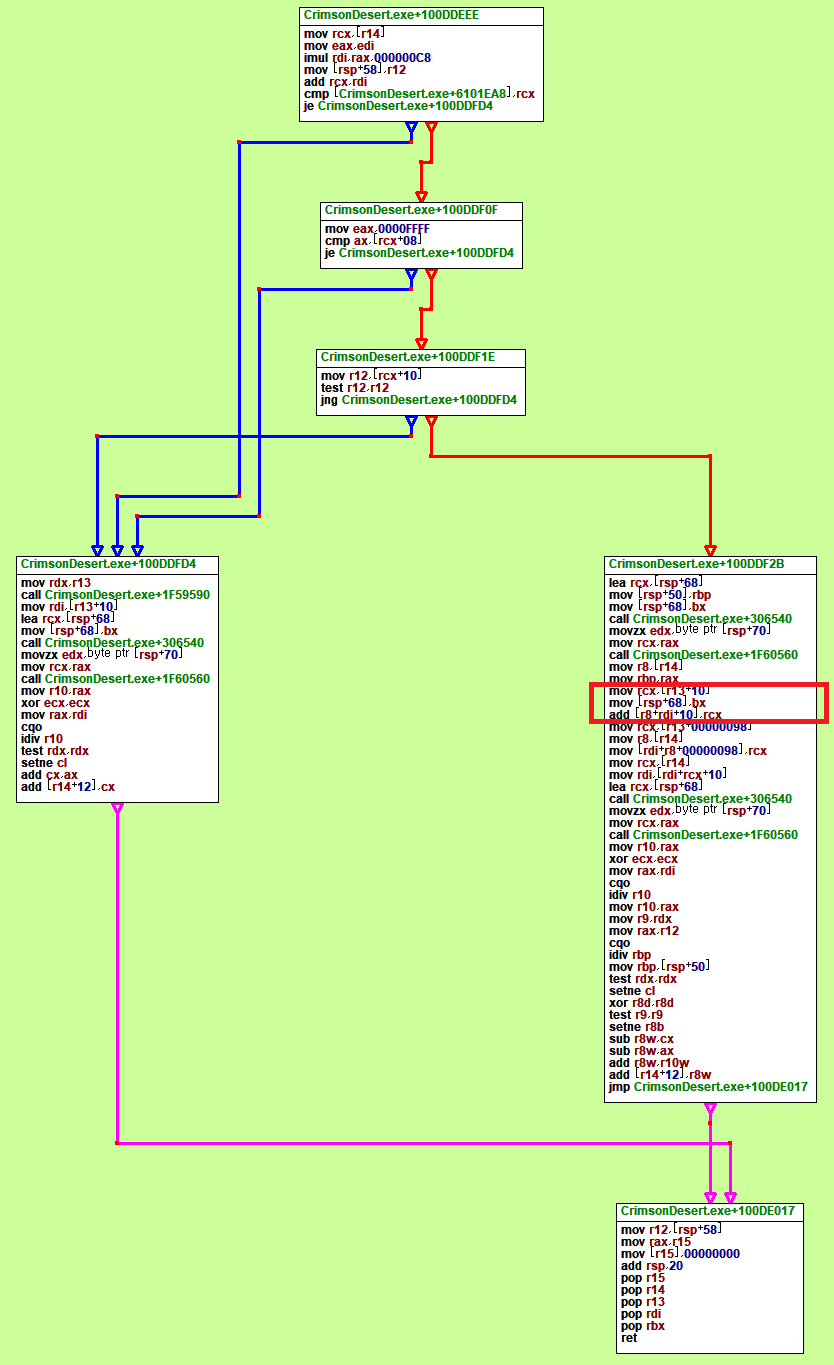The width and height of the screenshot is (834, 1365).
Task: Follow the jmp CrimsonDesert.exe+100DE017 jump target
Action: [720, 1087]
